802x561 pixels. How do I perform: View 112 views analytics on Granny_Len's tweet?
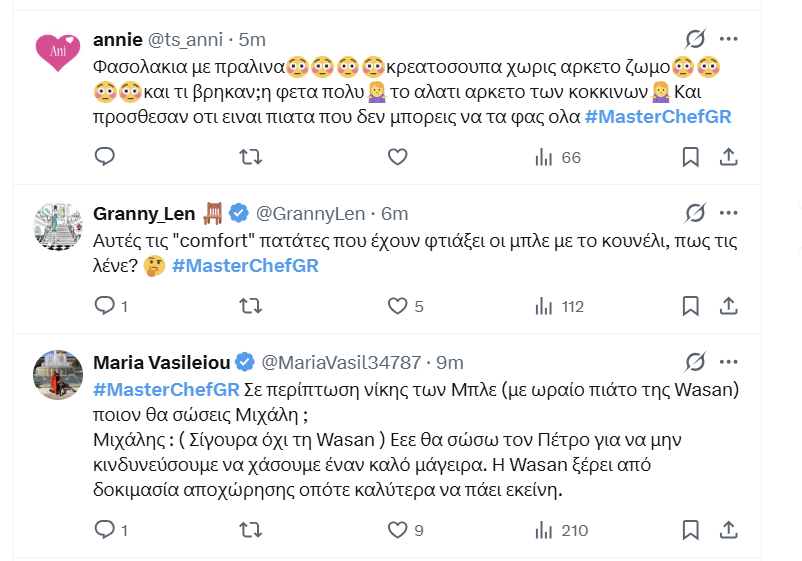click(x=559, y=307)
